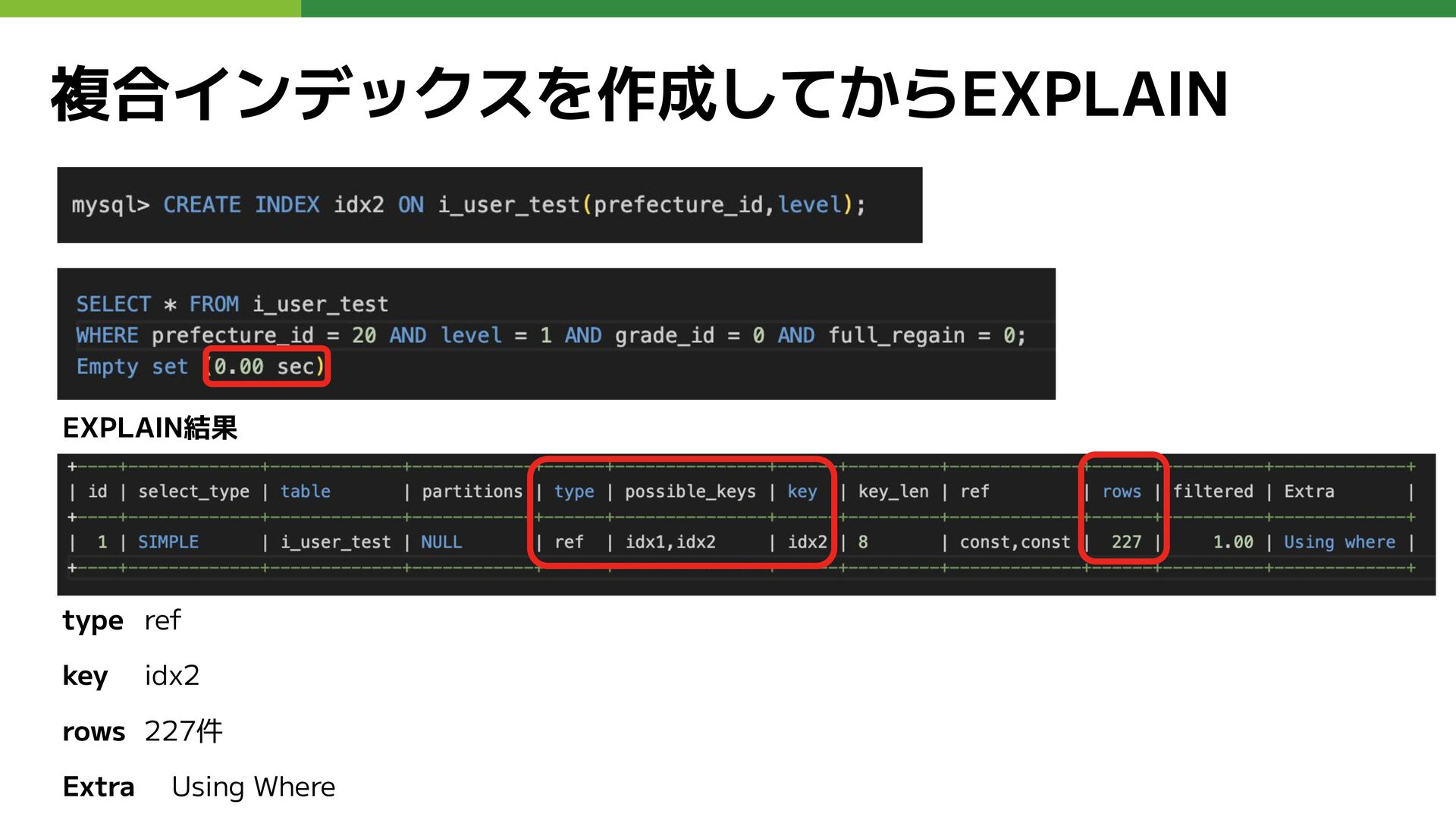
Task: Click the const,const ref value
Action: 1015,542
